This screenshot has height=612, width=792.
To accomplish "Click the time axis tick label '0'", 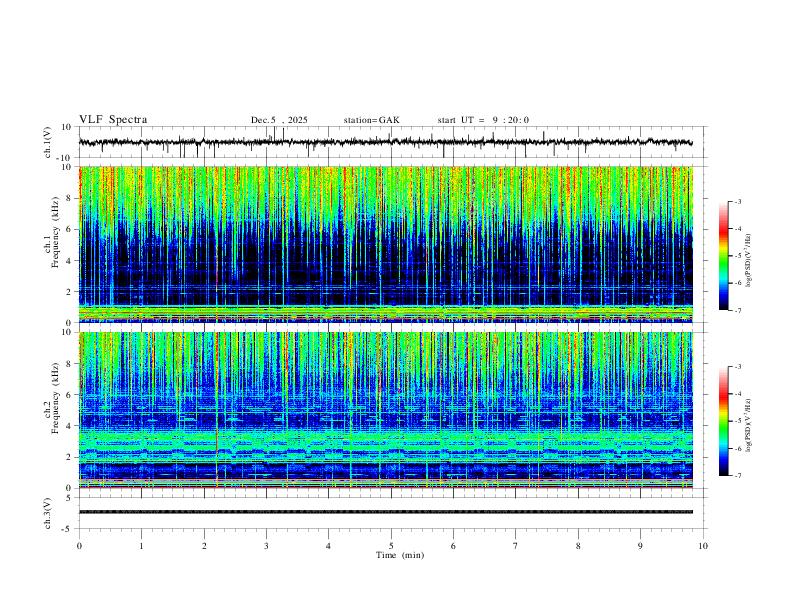I will click(x=79, y=546).
